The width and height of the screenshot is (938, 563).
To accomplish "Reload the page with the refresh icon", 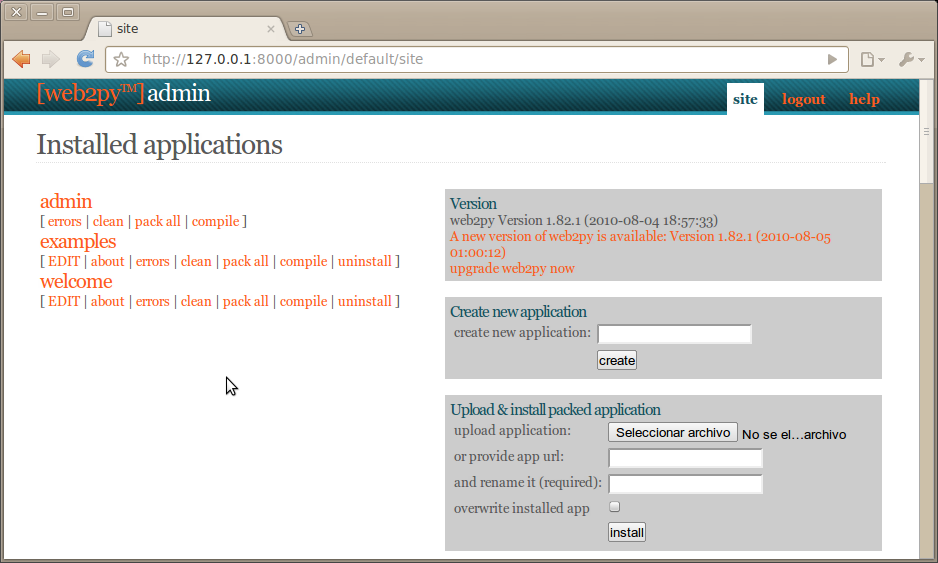I will (x=86, y=59).
